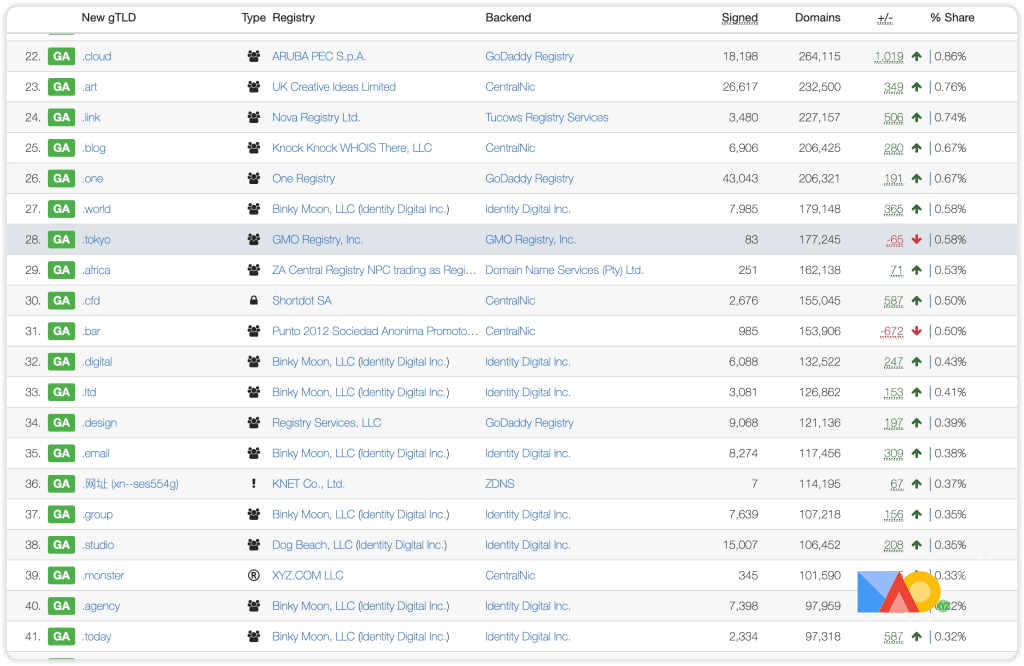The height and width of the screenshot is (666, 1024).
Task: Click the red down arrow in .tokyo row
Action: pos(916,240)
